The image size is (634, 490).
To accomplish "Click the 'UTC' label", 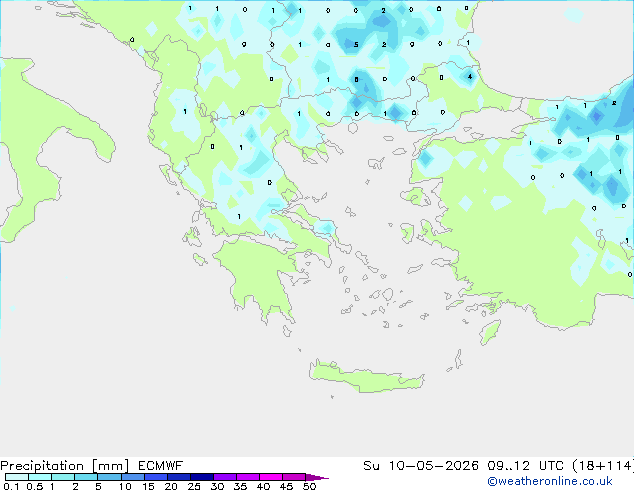I will tap(551, 466).
